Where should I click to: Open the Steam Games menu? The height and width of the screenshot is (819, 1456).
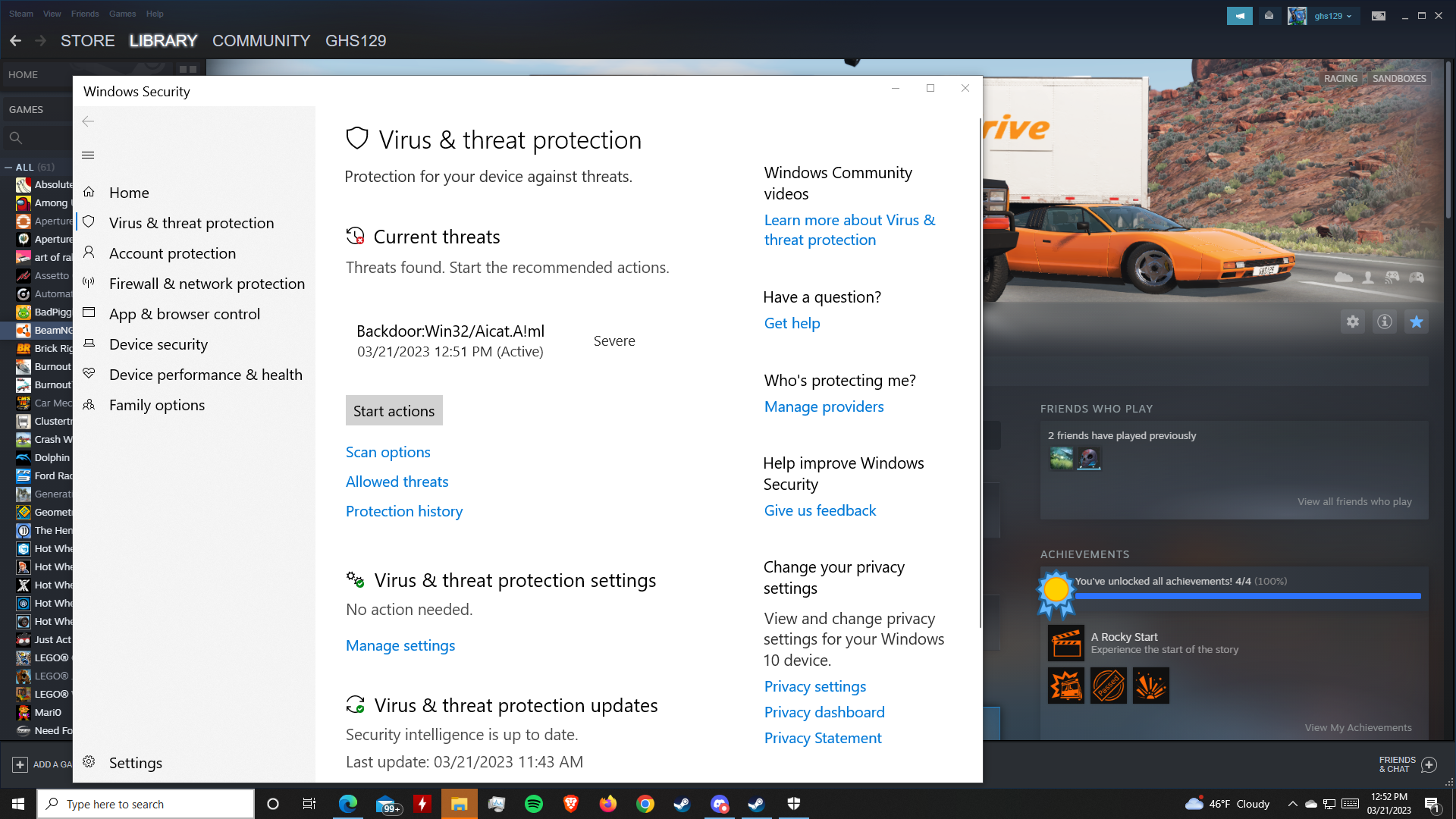[x=122, y=14]
